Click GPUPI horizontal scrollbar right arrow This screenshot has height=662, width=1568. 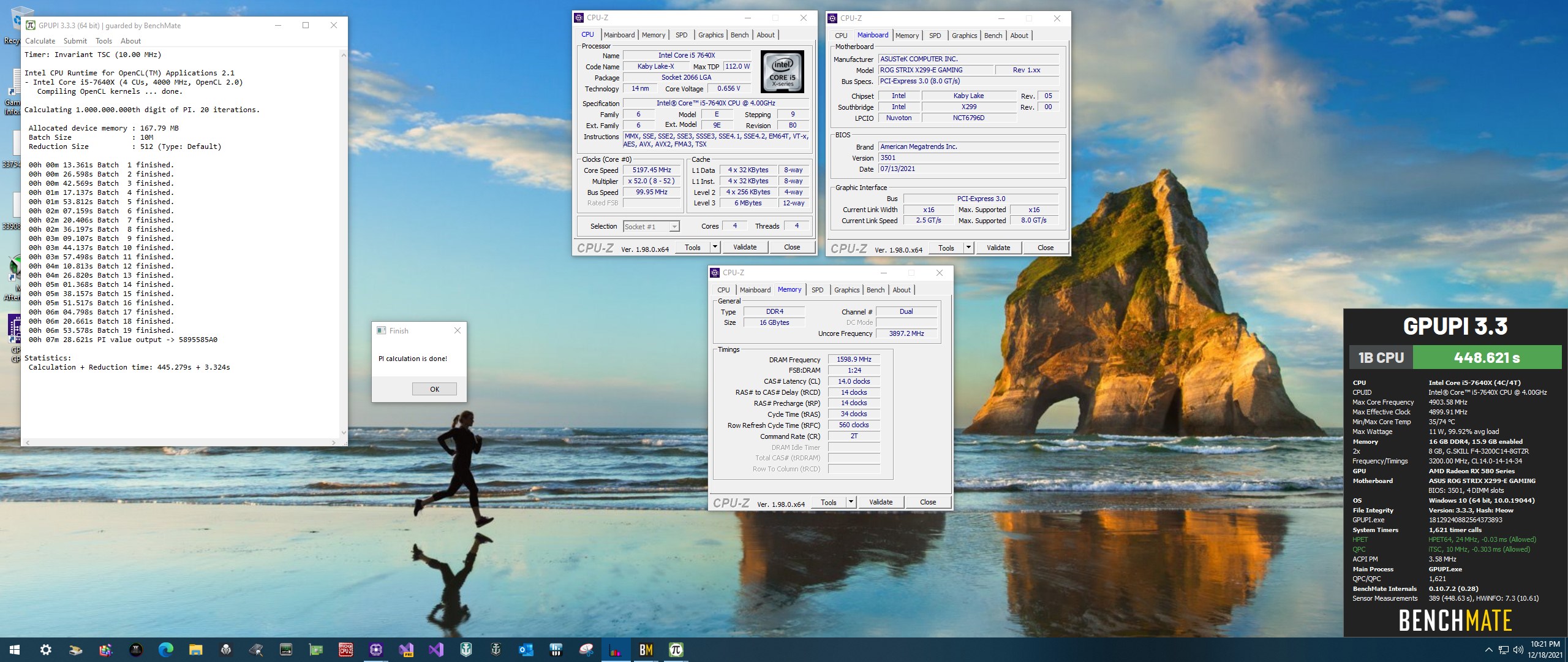(x=333, y=442)
